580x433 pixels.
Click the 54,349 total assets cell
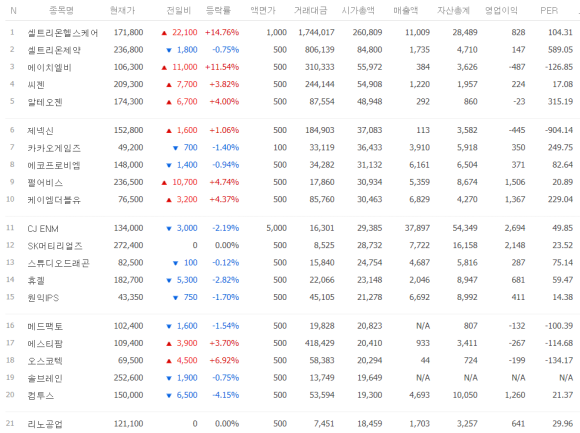pos(465,228)
